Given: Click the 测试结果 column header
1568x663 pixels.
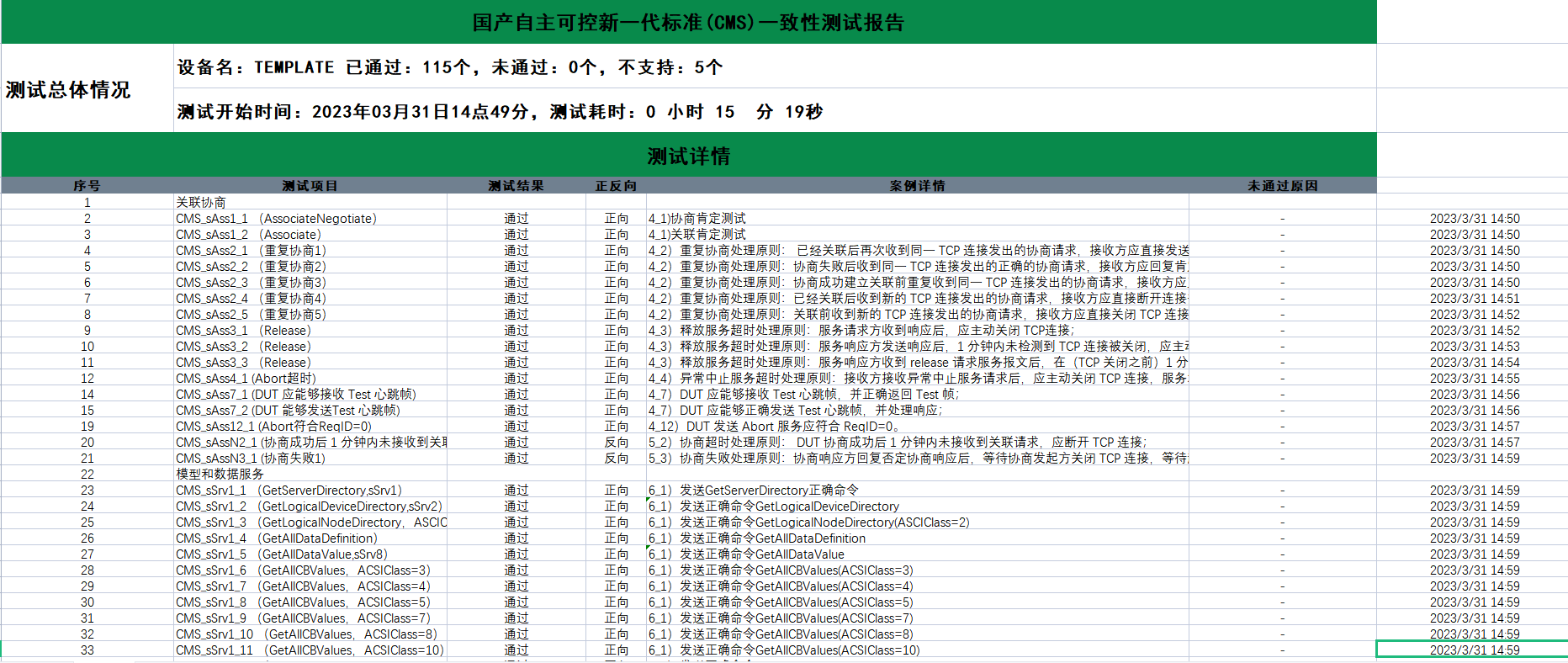Looking at the screenshot, I should tap(516, 186).
